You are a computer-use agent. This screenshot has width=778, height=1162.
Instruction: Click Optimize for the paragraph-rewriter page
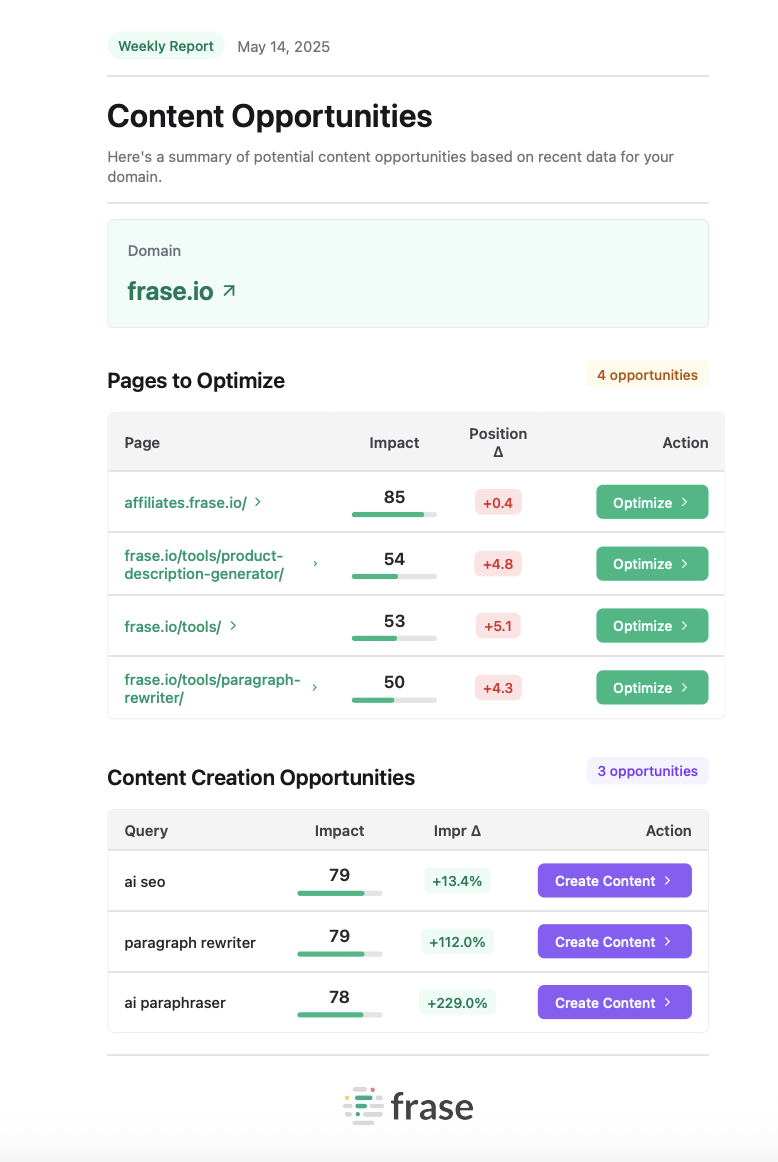pos(652,688)
